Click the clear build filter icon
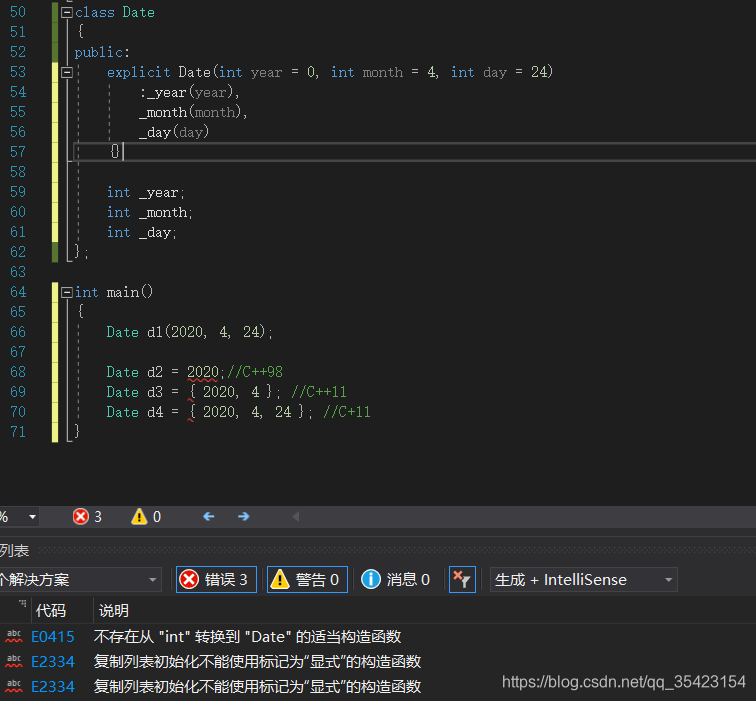 (x=462, y=580)
